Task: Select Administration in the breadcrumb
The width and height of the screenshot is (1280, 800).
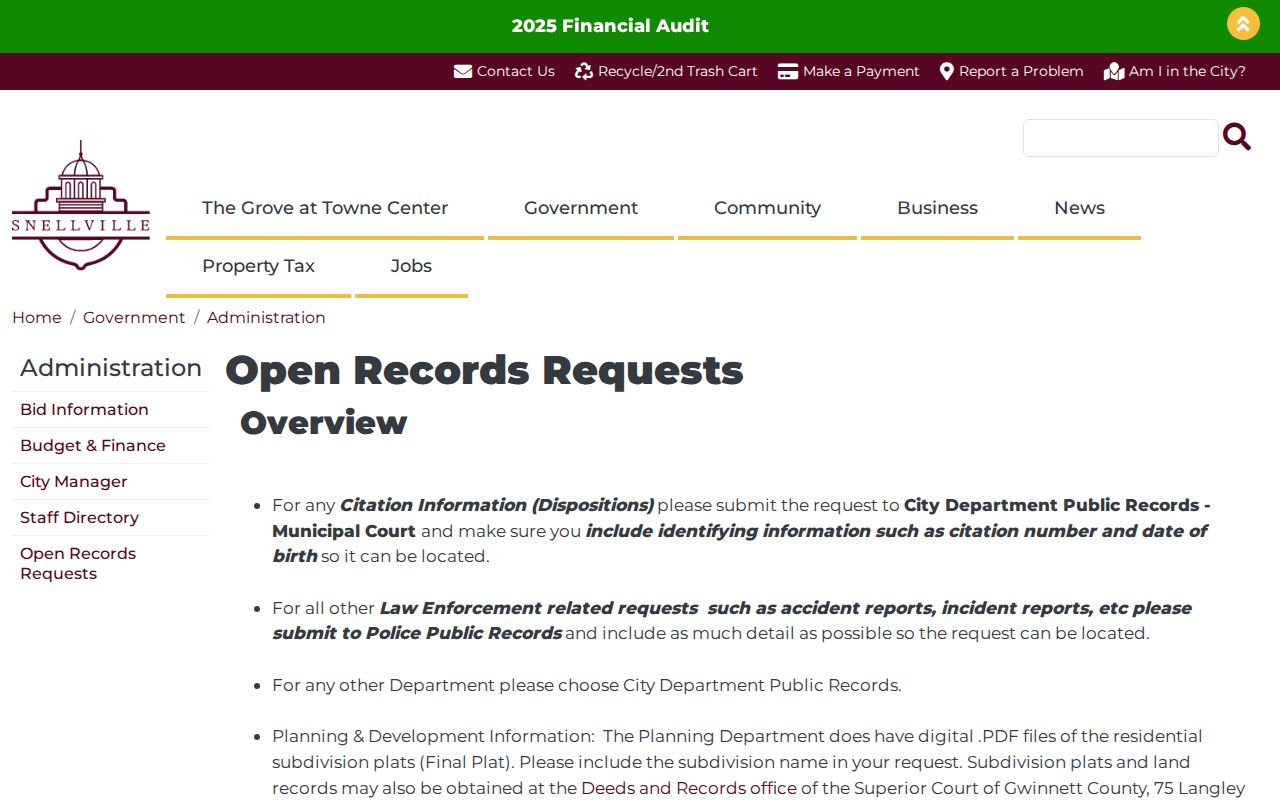Action: [266, 317]
